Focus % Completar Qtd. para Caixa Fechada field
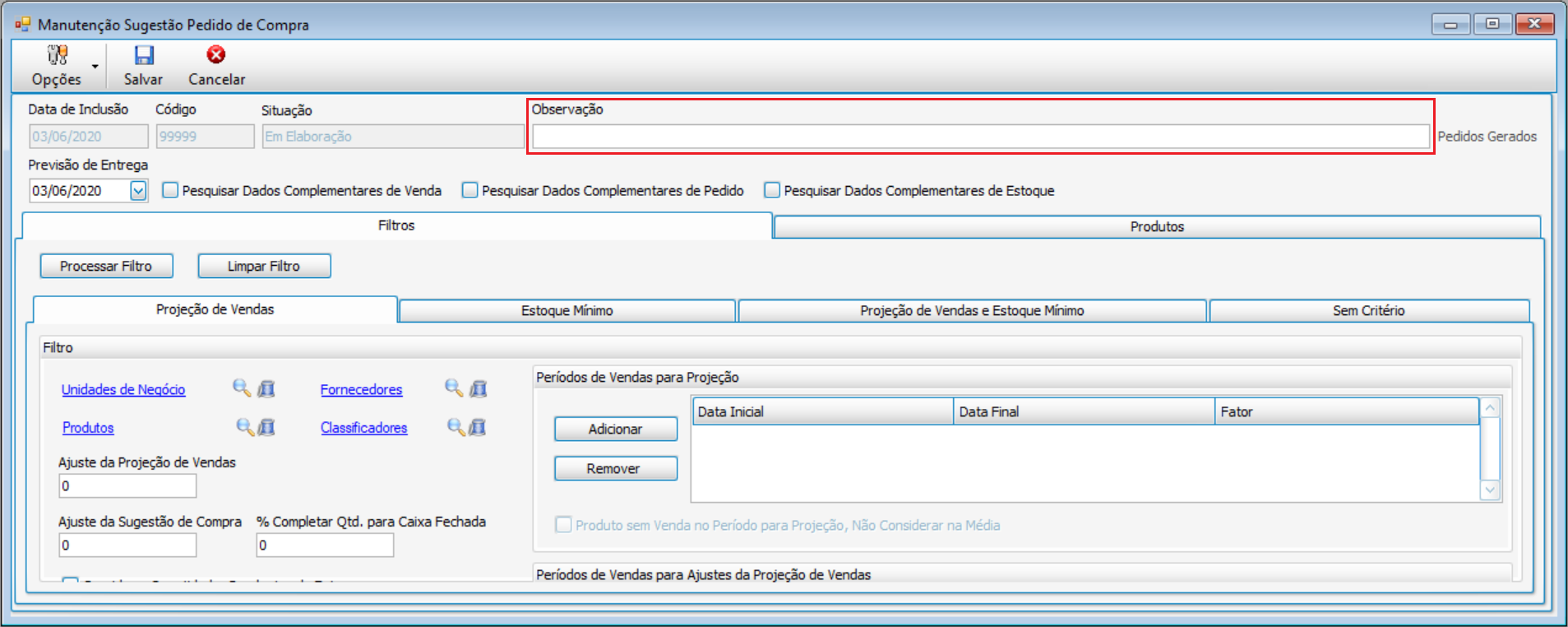This screenshot has width=1568, height=627. tap(325, 546)
